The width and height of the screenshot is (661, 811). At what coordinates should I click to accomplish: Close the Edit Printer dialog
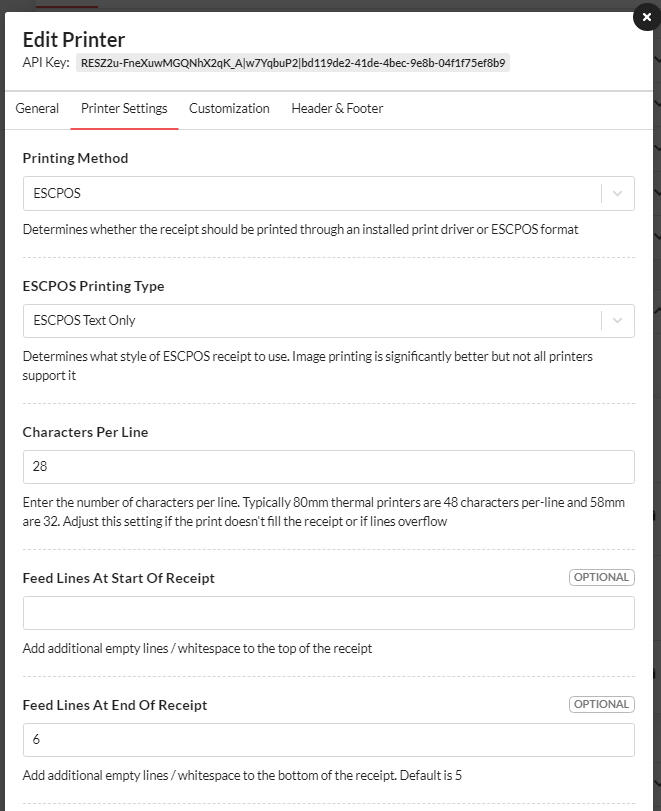[646, 18]
